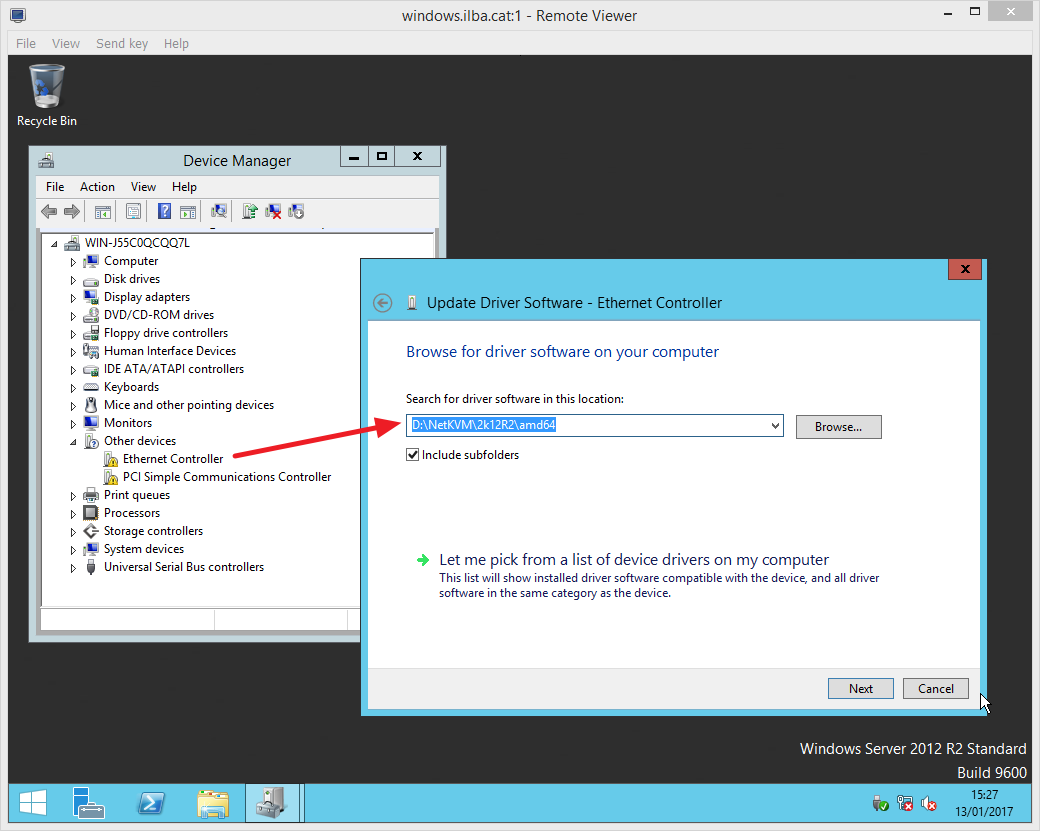
Task: Click the Safely Remove Hardware tray icon
Action: [x=880, y=803]
